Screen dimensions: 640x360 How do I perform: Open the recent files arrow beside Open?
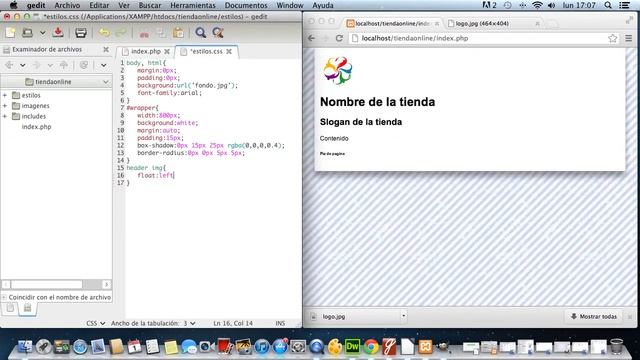42,33
